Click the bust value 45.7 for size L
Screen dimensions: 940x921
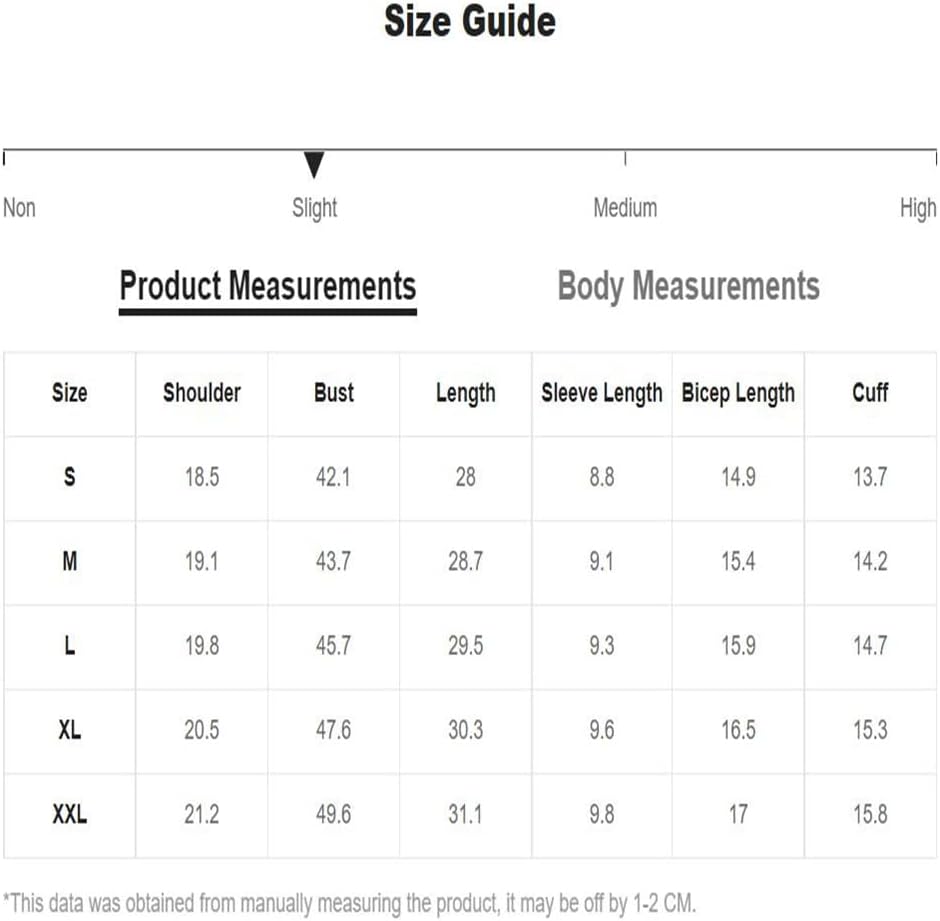pos(333,646)
